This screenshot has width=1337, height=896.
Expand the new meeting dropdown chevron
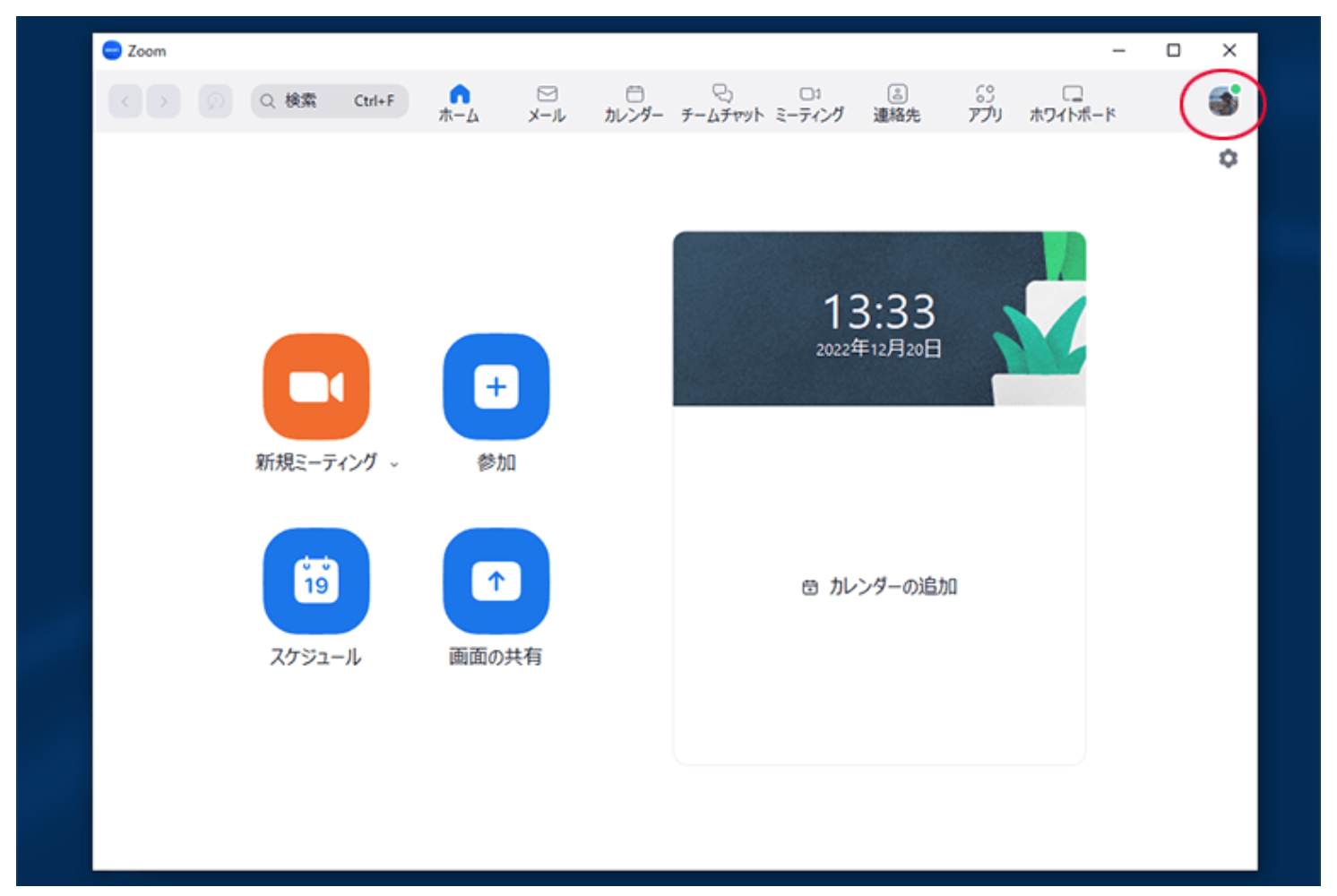[395, 464]
